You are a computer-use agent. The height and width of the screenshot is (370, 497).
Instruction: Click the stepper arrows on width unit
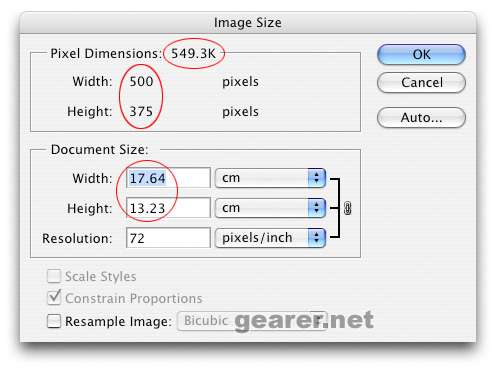pos(316,178)
